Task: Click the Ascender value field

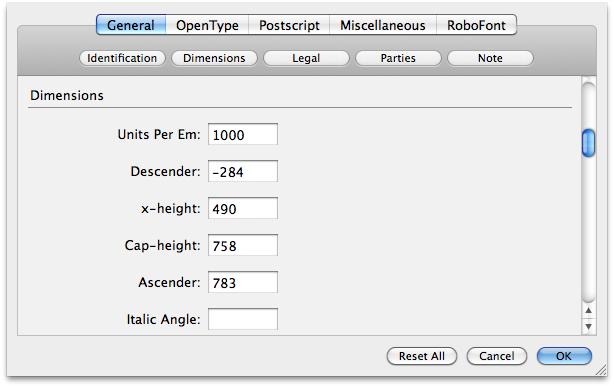Action: 243,282
